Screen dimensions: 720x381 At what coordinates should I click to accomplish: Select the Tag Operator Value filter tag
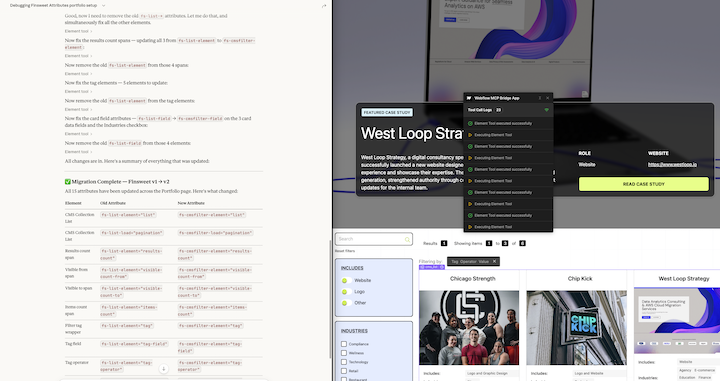click(473, 261)
